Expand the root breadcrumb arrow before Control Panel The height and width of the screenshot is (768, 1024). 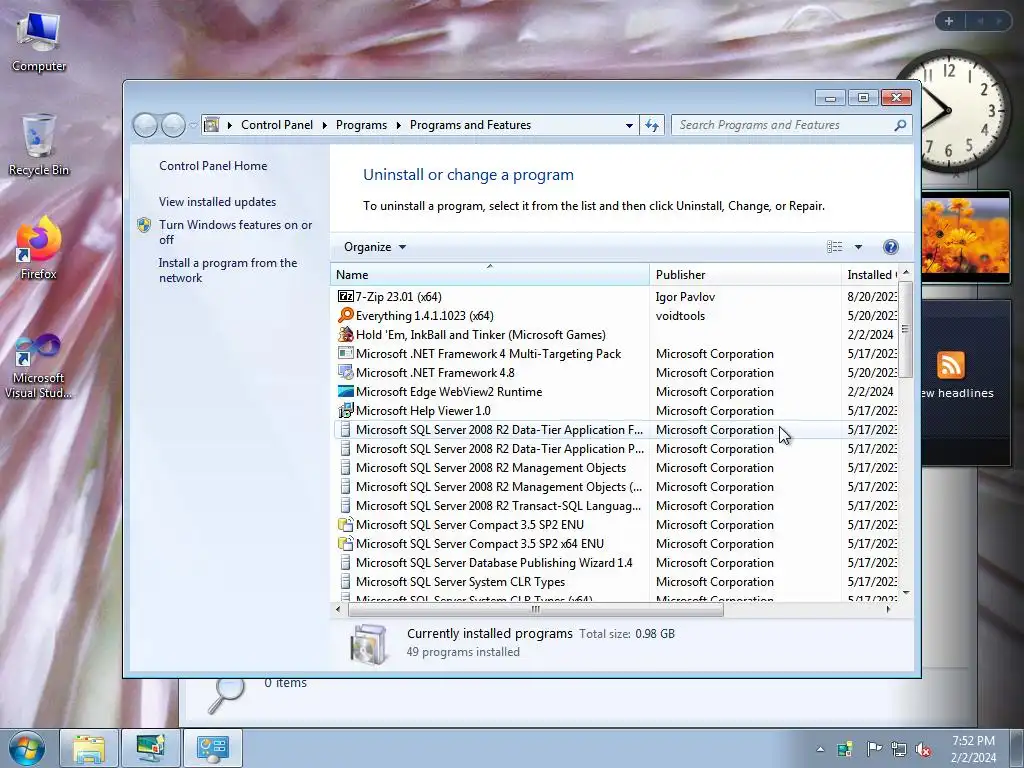coord(230,125)
